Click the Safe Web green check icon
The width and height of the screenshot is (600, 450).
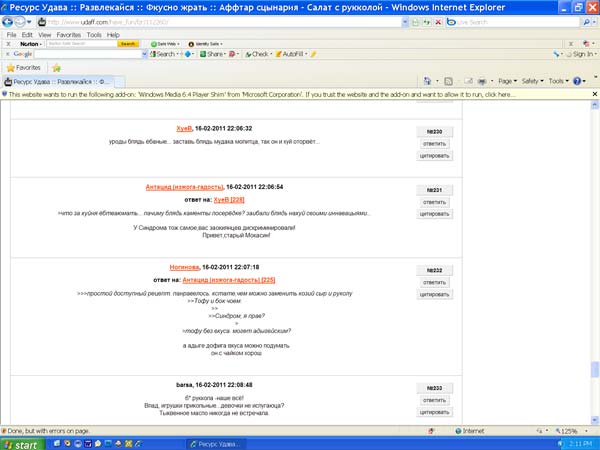(154, 44)
